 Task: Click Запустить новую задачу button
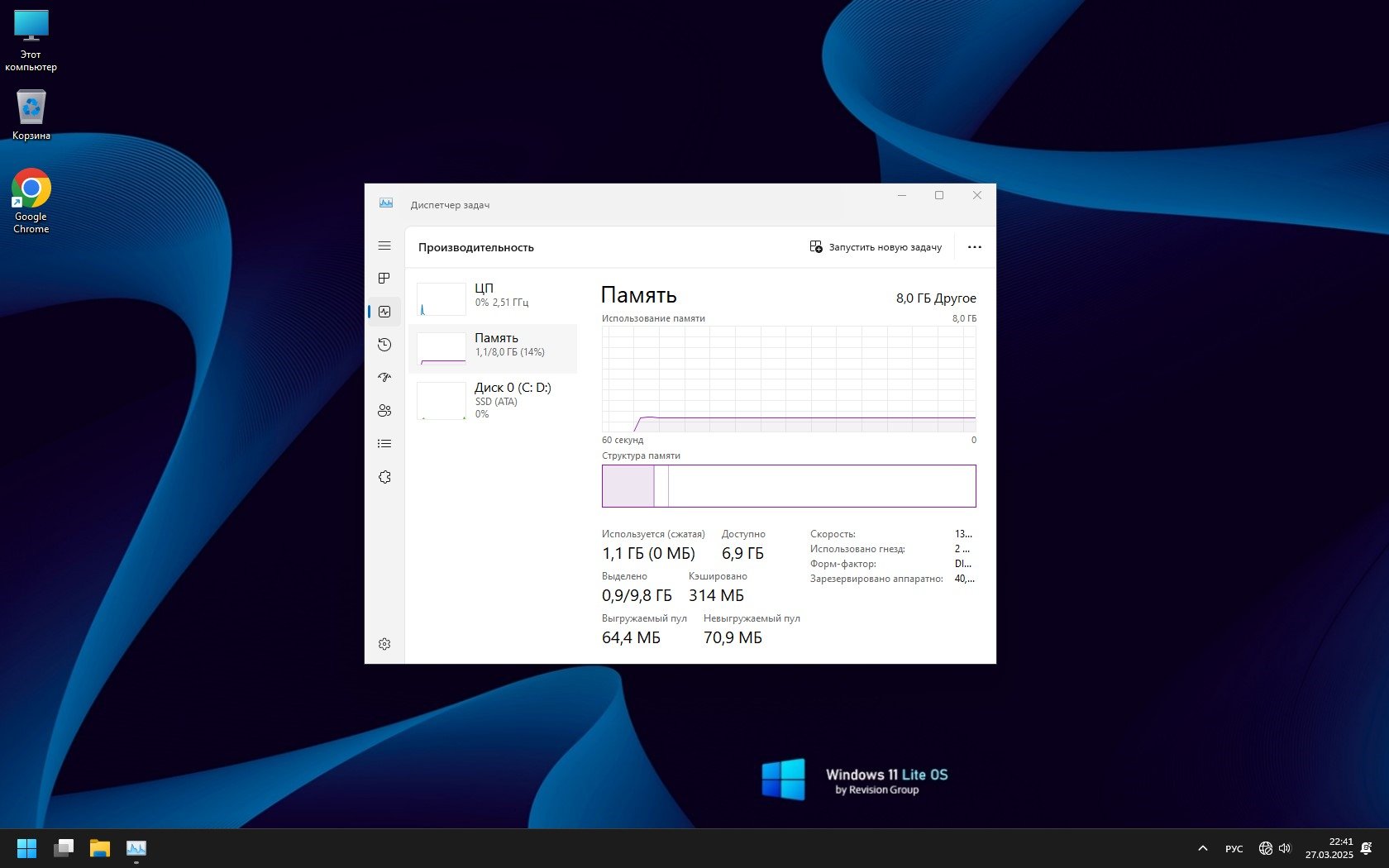pos(876,247)
